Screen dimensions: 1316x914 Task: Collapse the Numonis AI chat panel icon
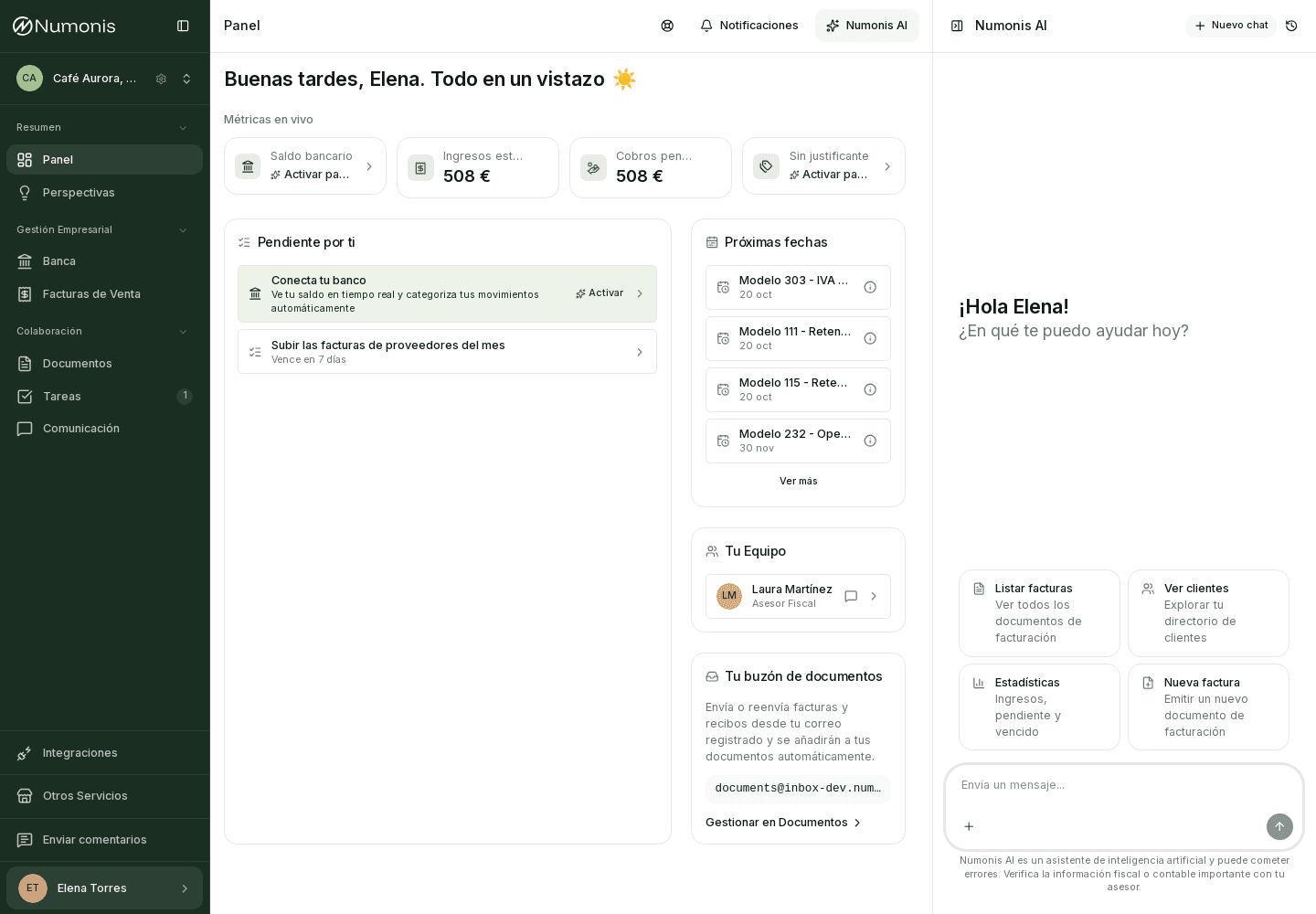point(957,26)
